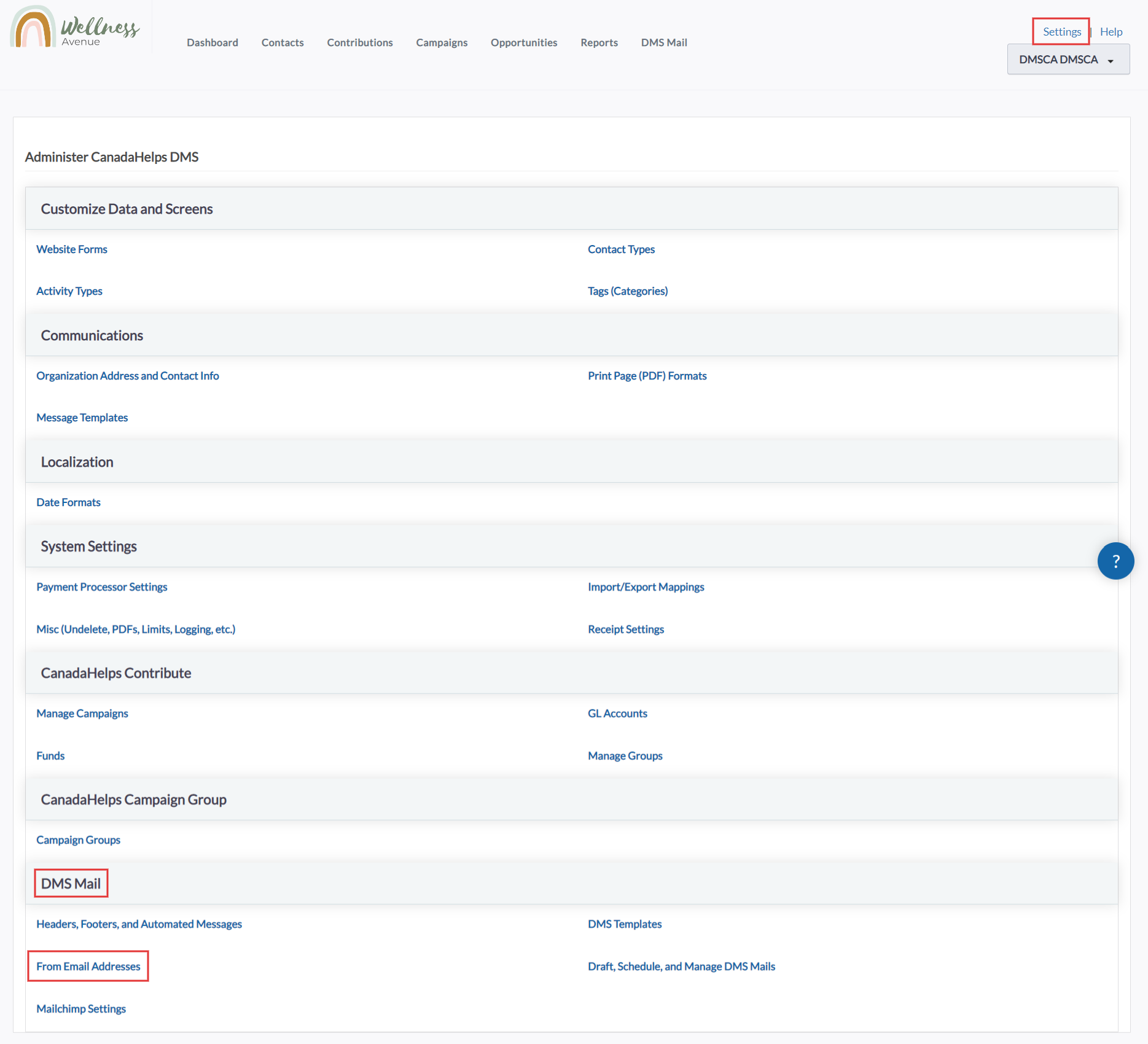Viewport: 1148px width, 1044px height.
Task: Open the blue help question mark bubble
Action: click(1115, 561)
